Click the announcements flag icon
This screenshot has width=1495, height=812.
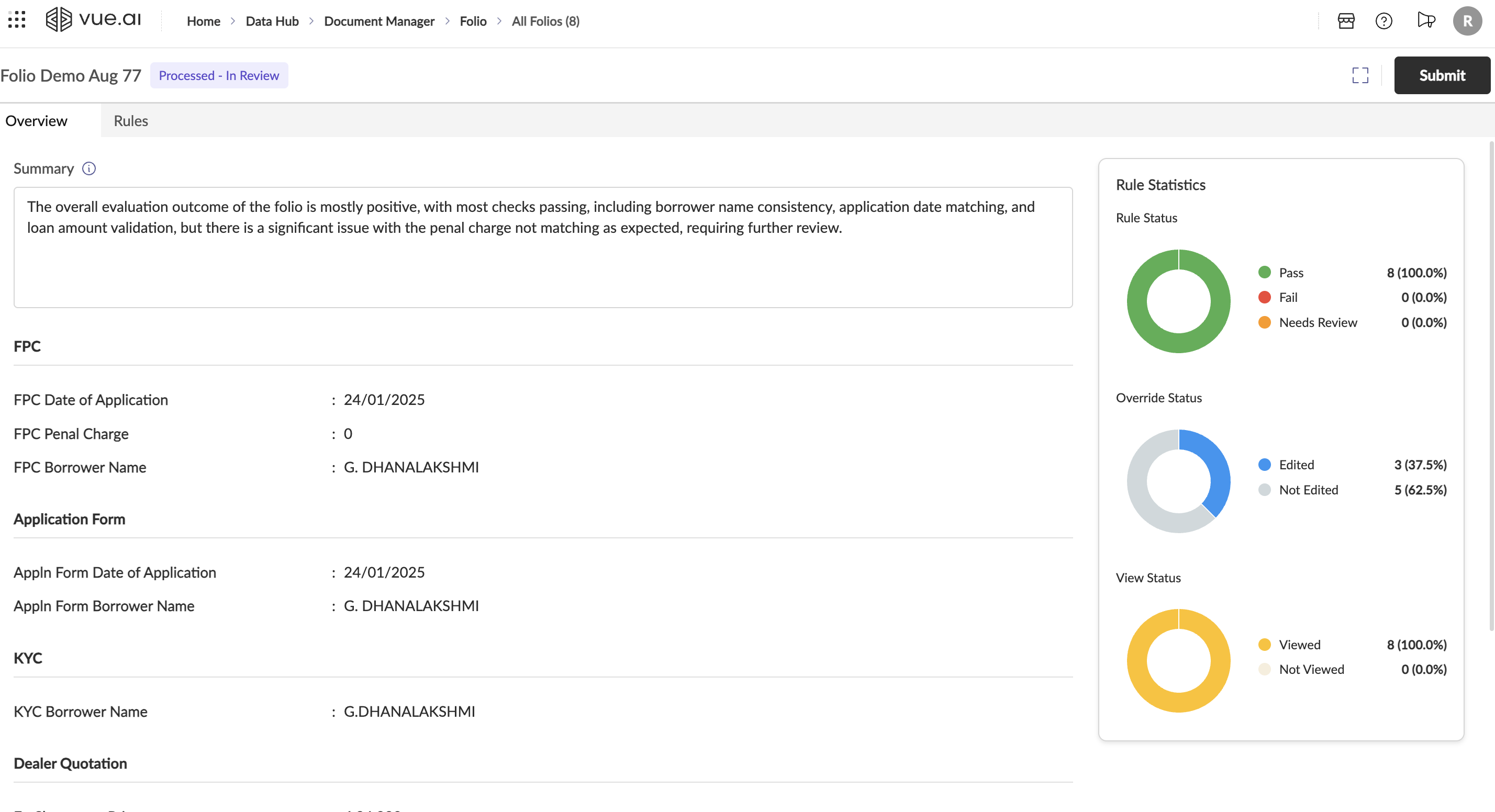pos(1425,21)
